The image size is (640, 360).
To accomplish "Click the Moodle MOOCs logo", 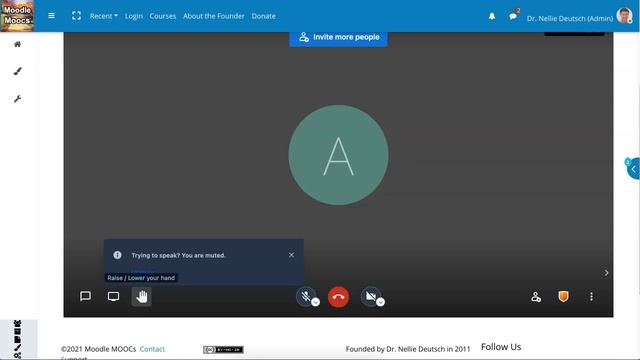I will pos(17,16).
